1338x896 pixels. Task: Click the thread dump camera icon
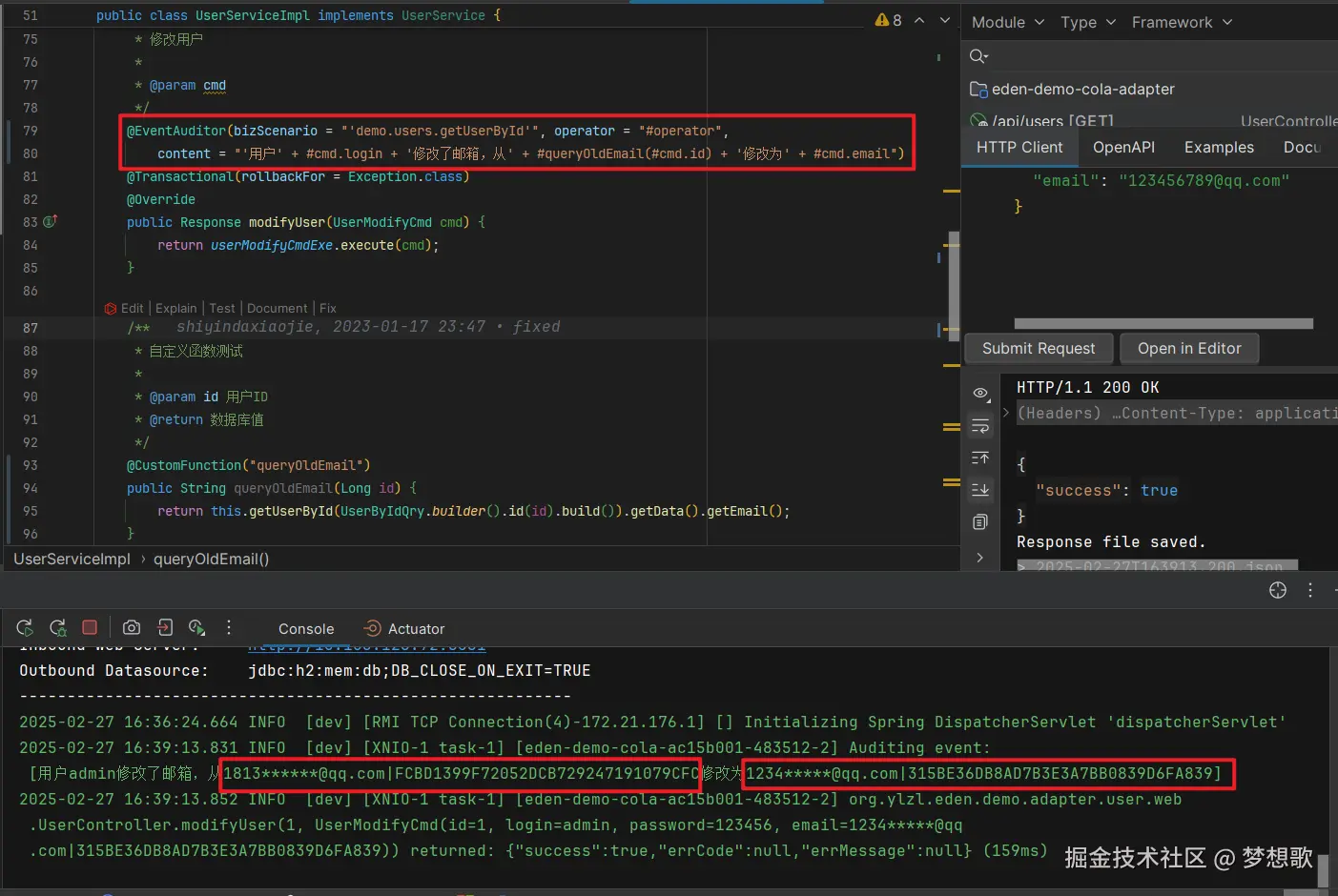coord(132,627)
